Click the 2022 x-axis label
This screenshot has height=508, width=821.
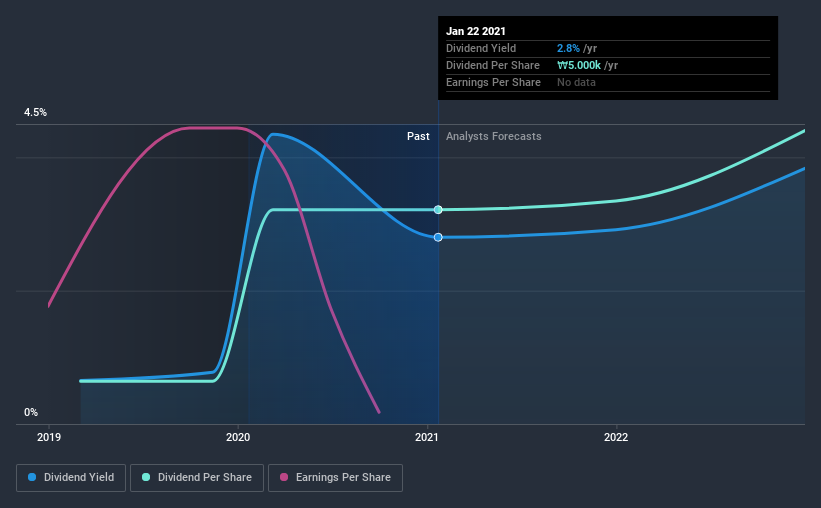click(616, 437)
